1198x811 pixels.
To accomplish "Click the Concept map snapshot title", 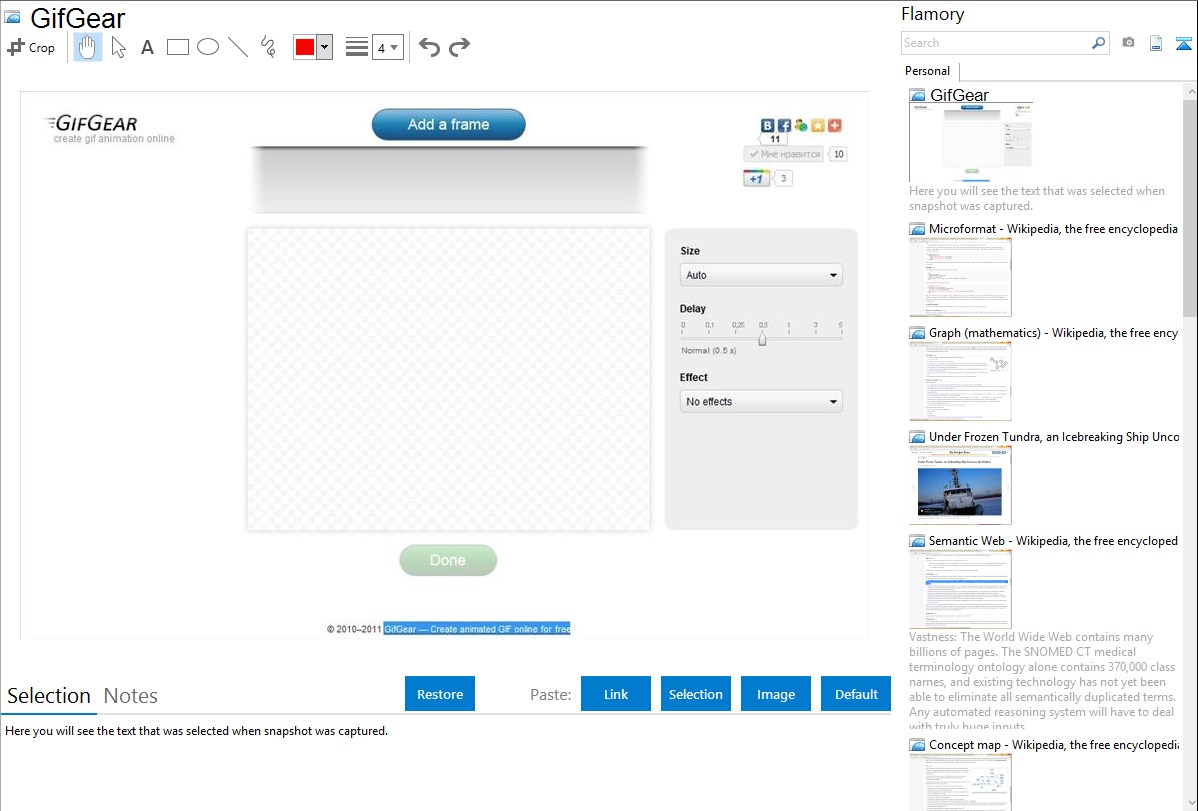I will (1054, 744).
